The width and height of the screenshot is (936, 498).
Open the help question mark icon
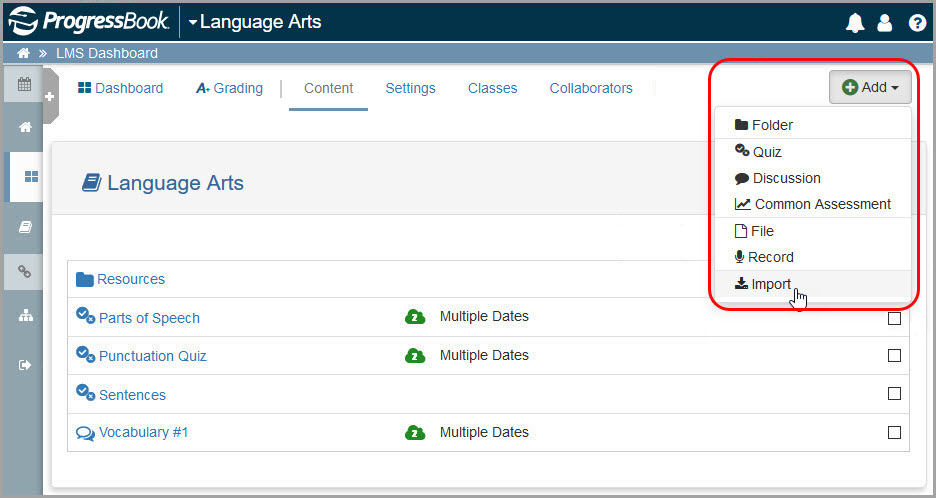pos(917,23)
